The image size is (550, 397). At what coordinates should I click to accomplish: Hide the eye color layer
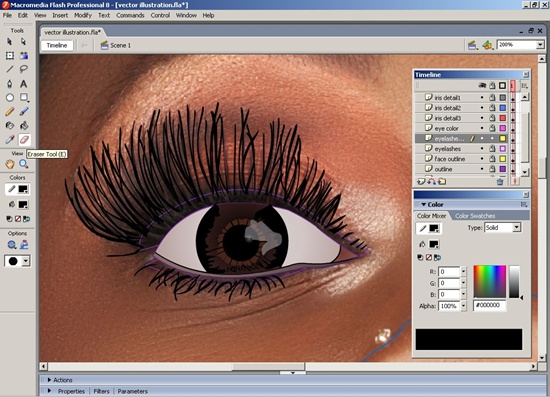click(x=482, y=128)
